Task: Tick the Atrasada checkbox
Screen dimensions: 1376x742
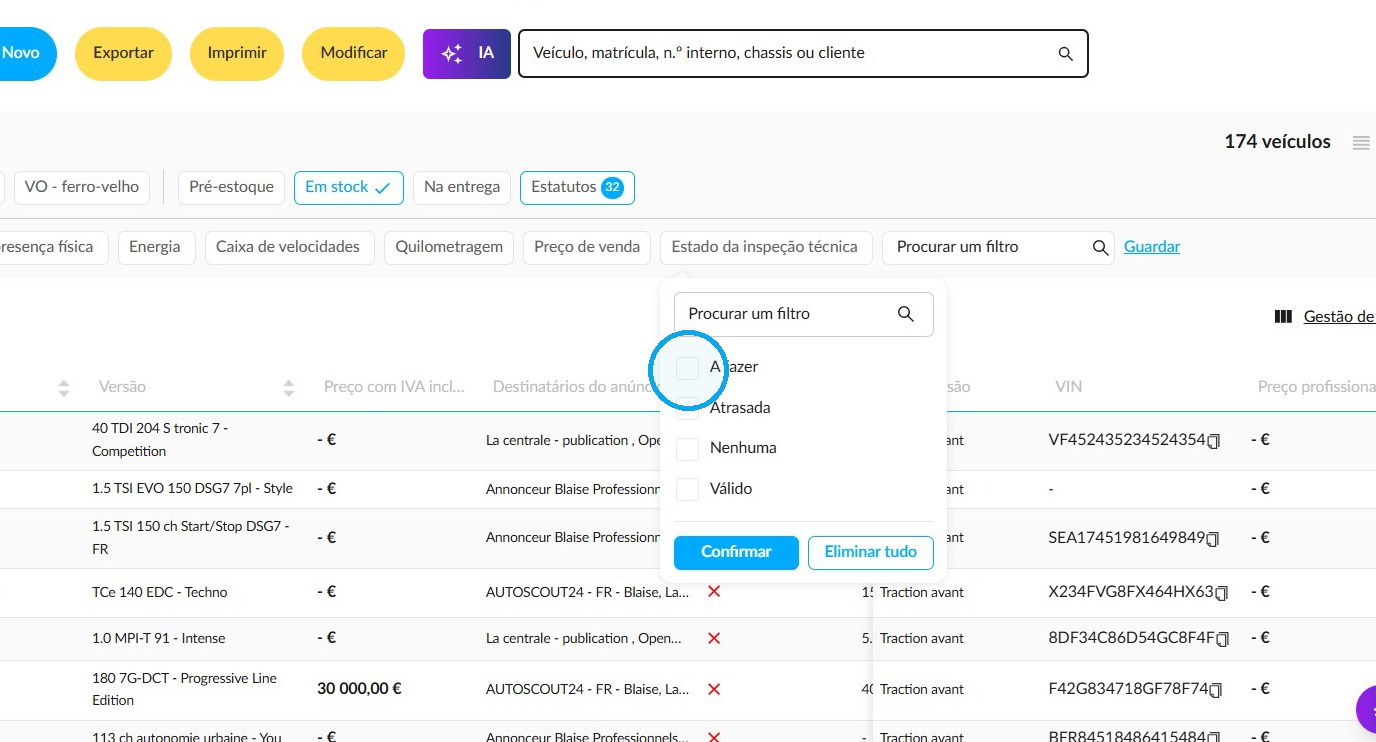Action: (687, 408)
